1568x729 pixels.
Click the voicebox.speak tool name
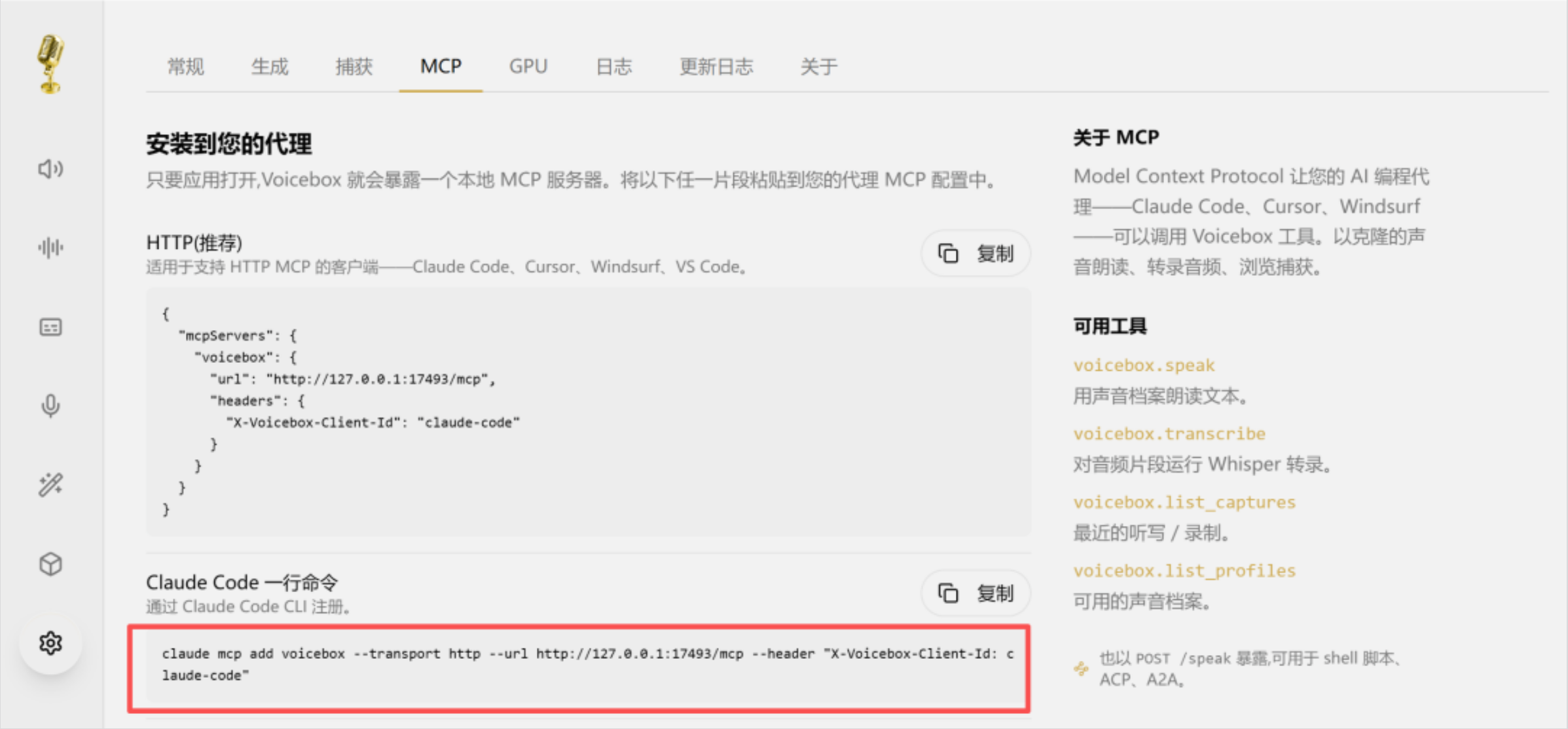(1144, 365)
